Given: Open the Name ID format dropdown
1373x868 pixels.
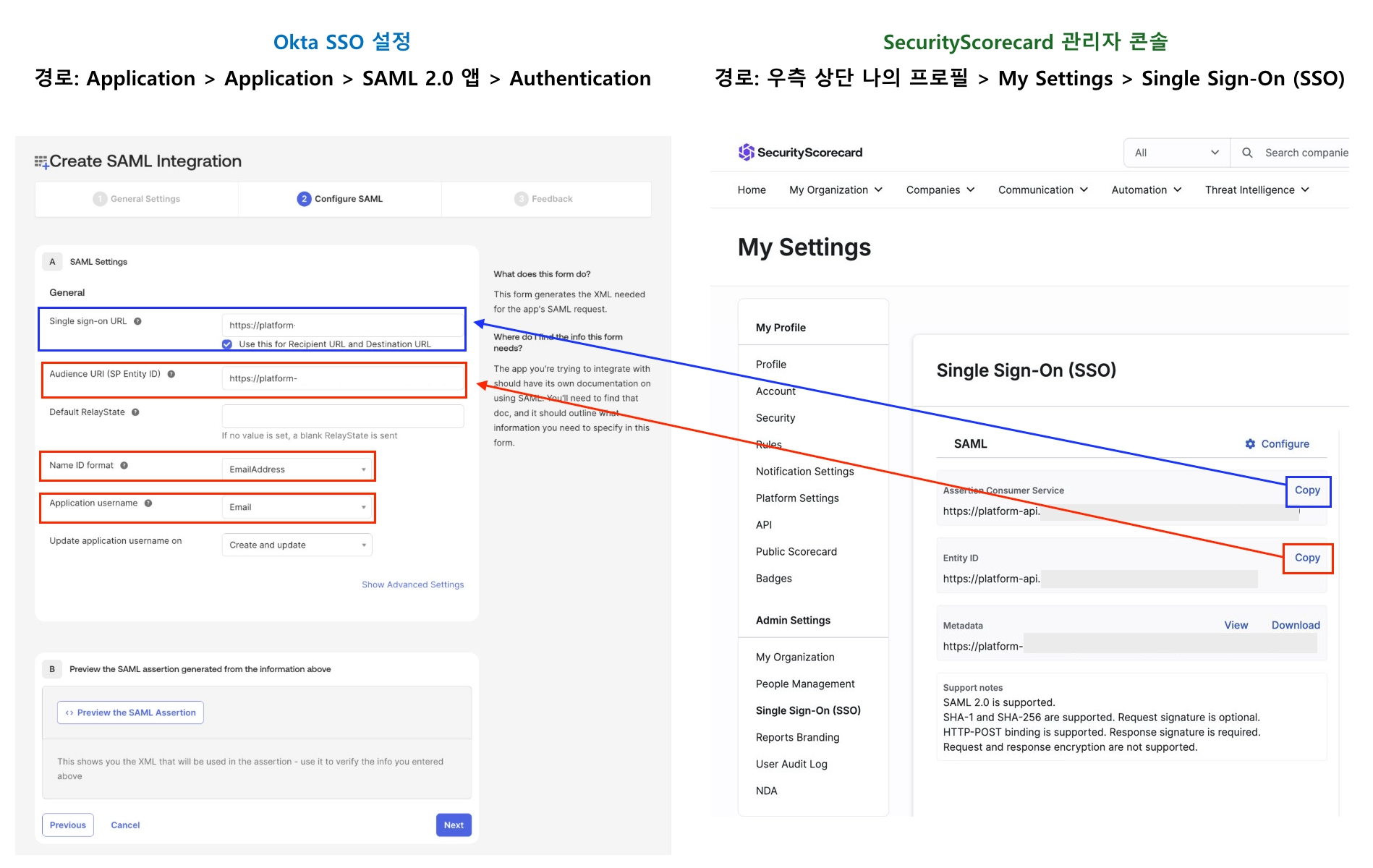Looking at the screenshot, I should 297,469.
